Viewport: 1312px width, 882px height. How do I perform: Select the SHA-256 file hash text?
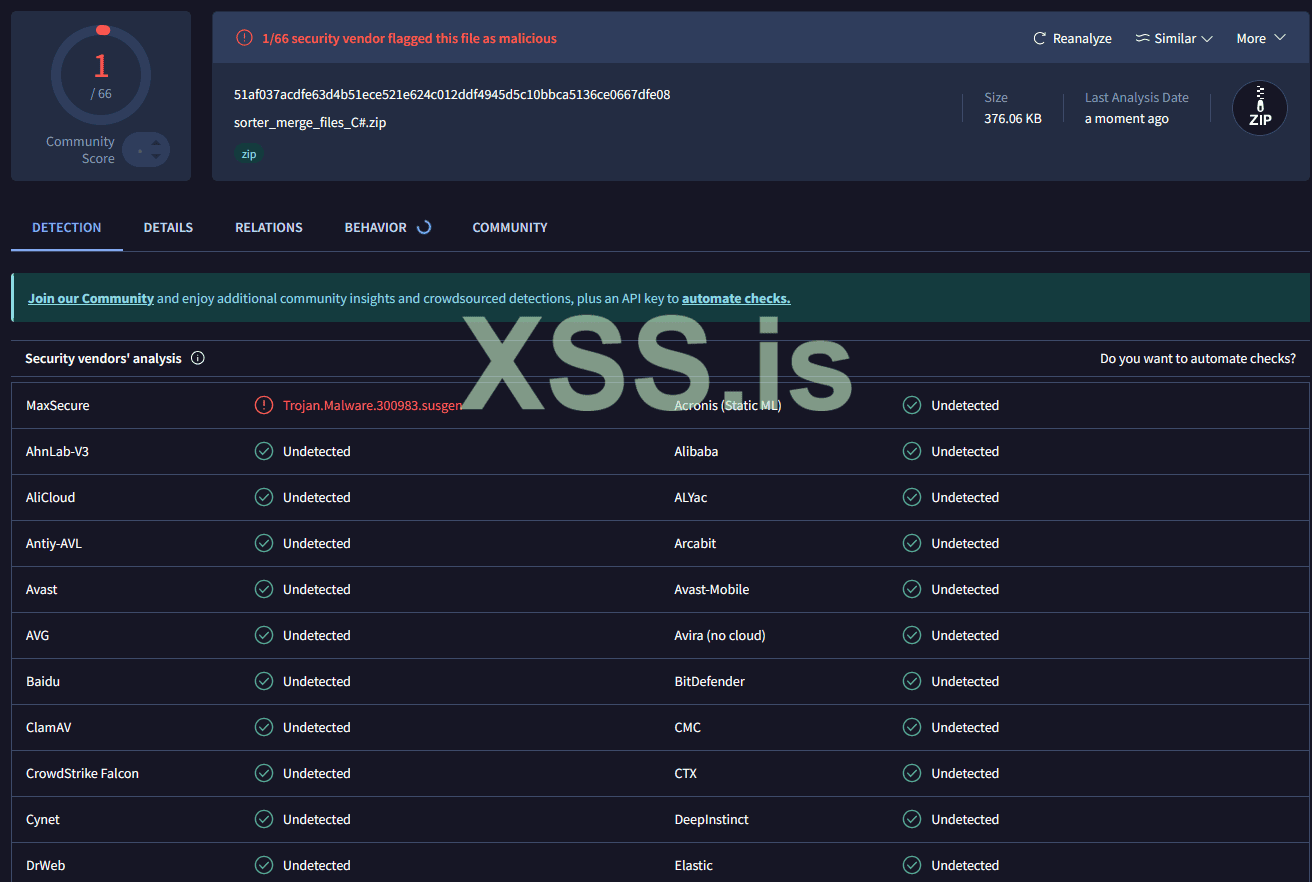pyautogui.click(x=452, y=94)
